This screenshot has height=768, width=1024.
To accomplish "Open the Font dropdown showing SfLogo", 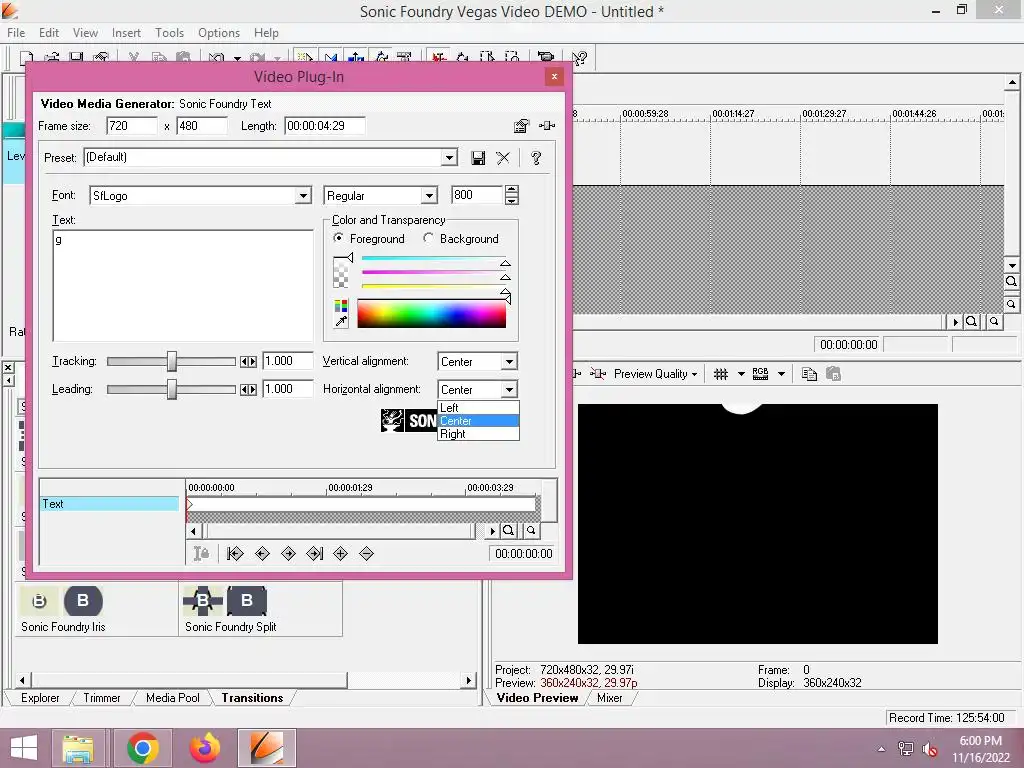I will click(x=303, y=196).
